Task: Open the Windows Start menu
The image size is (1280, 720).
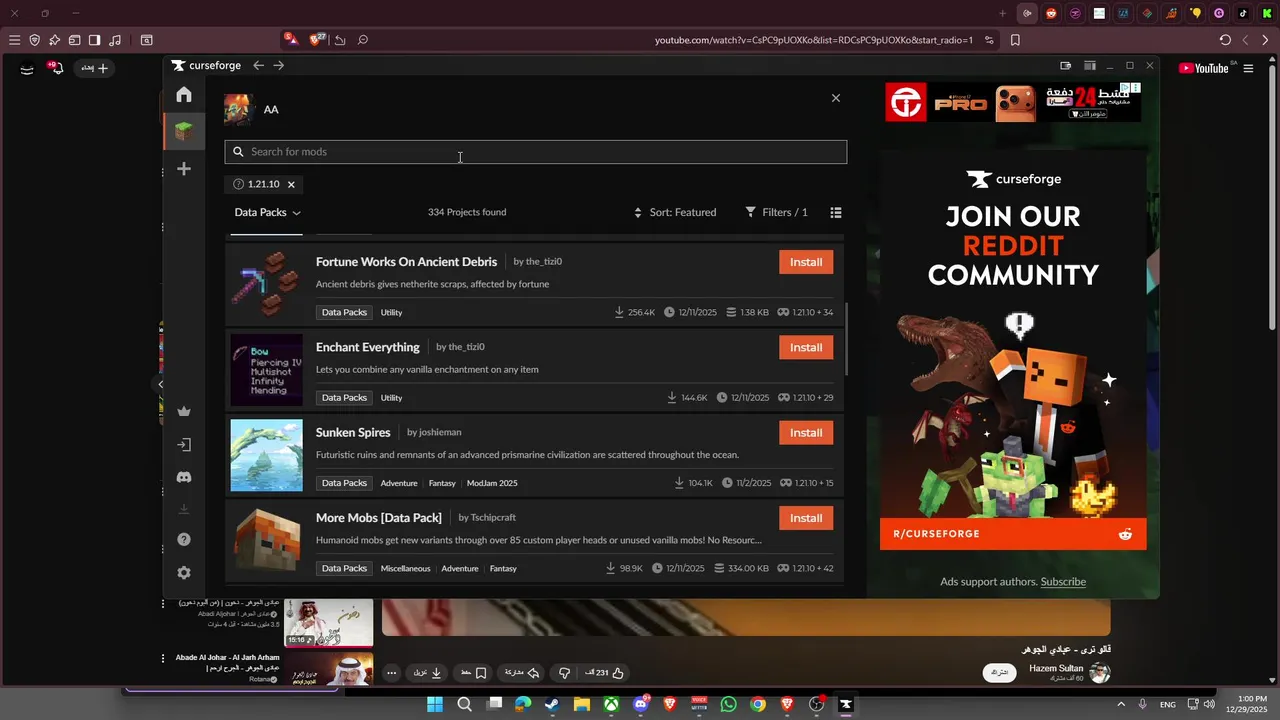Action: pyautogui.click(x=435, y=704)
